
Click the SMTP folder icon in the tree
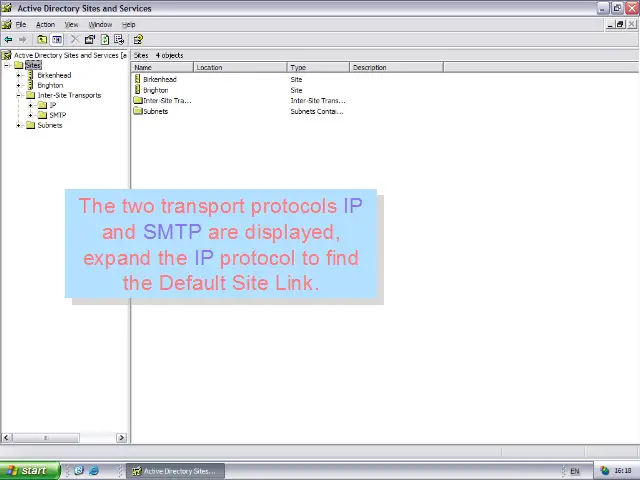pyautogui.click(x=42, y=115)
